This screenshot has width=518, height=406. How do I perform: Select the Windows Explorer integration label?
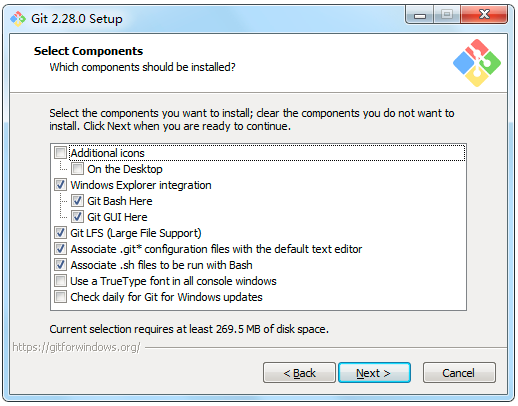coord(141,185)
